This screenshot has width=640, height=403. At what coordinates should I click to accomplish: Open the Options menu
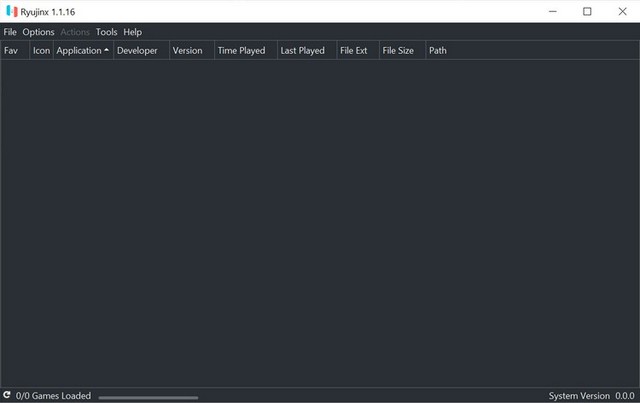[39, 32]
